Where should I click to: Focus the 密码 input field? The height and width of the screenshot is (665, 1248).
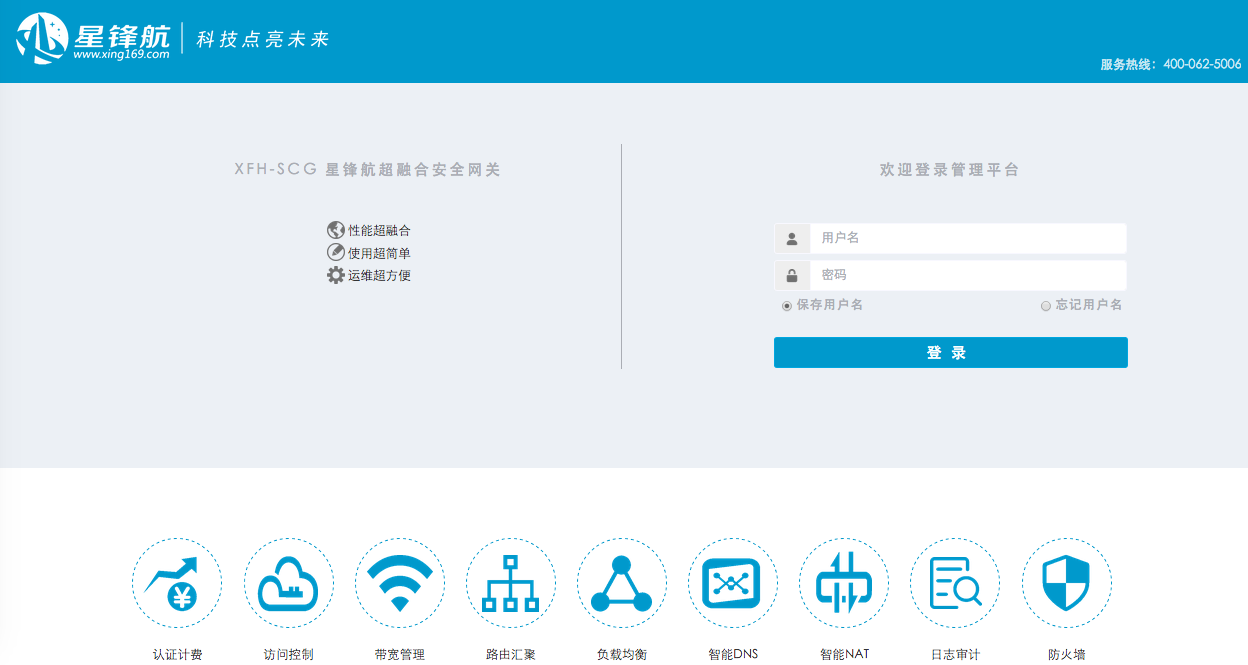click(968, 275)
